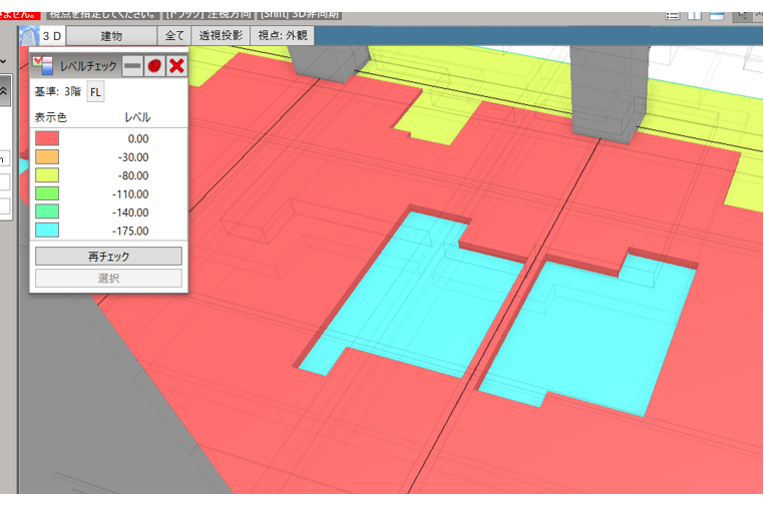Image resolution: width=764 pixels, height=505 pixels.
Task: Open the 全て filter selector
Action: 175,36
